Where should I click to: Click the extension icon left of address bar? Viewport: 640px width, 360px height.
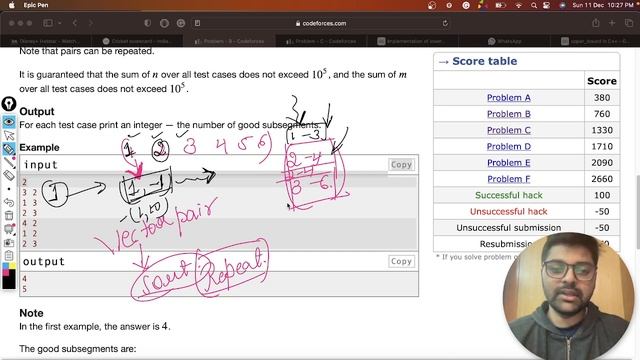tap(181, 23)
